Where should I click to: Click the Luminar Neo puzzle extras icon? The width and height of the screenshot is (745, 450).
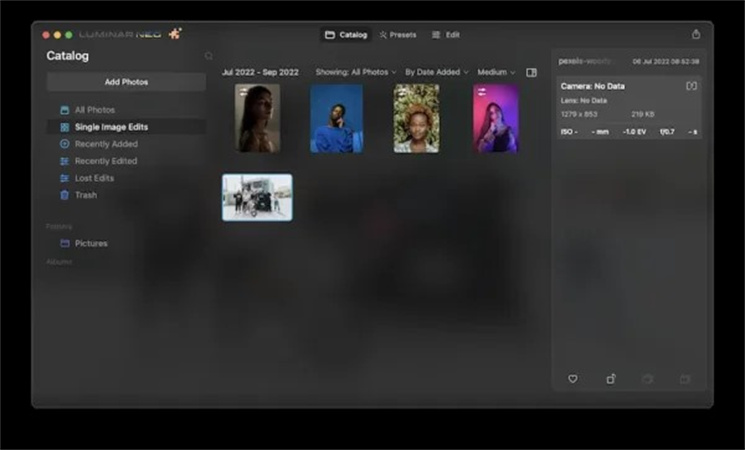click(175, 34)
